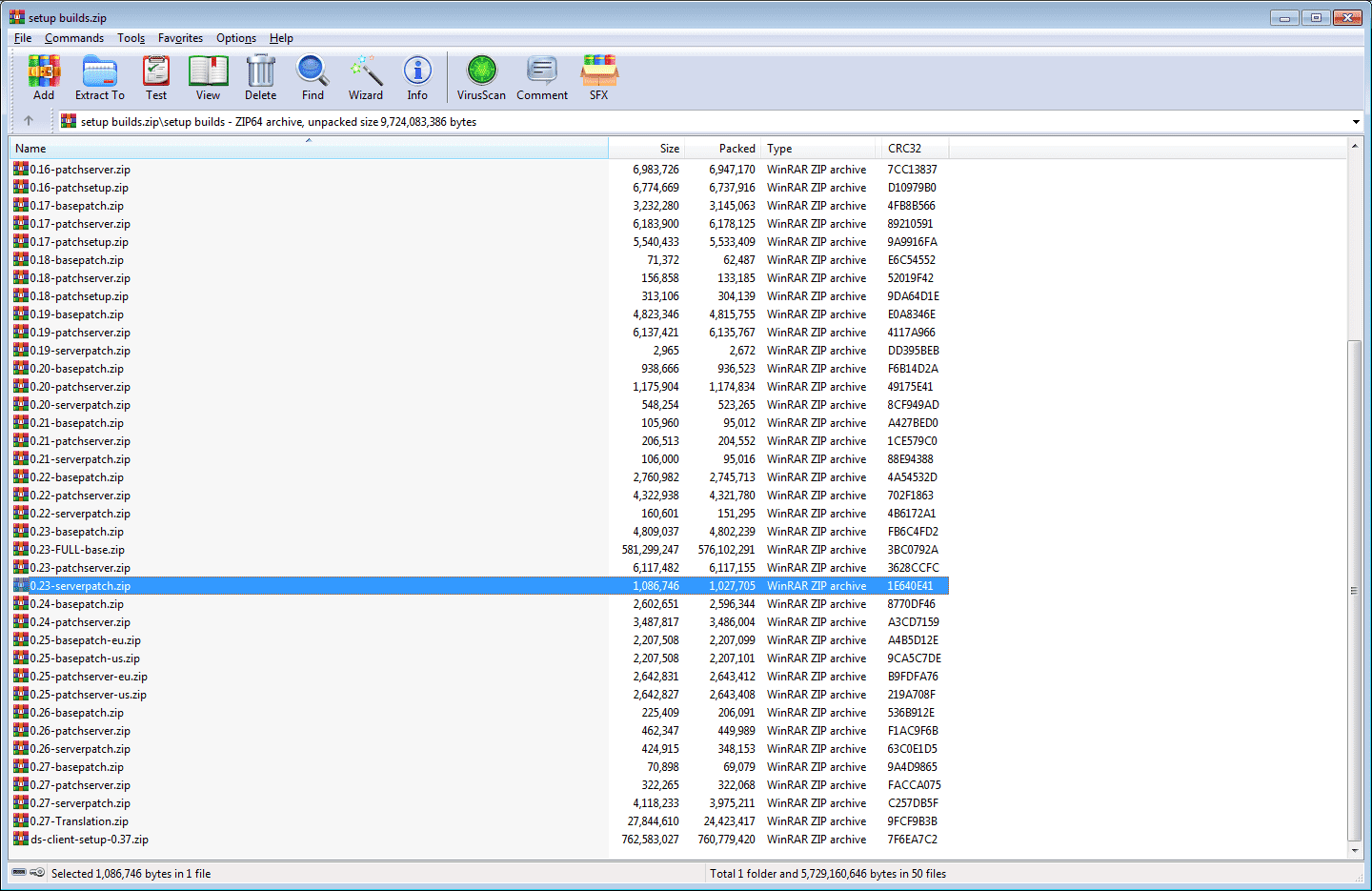This screenshot has width=1372, height=891.
Task: Click the key icon in status bar
Action: pos(37,872)
